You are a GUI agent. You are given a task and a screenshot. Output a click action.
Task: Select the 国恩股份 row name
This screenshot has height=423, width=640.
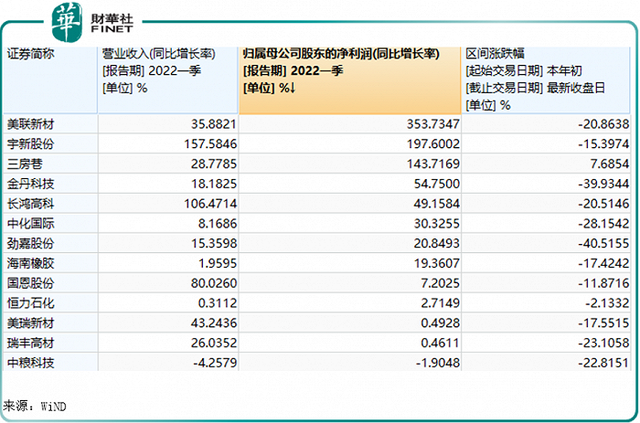point(31,283)
